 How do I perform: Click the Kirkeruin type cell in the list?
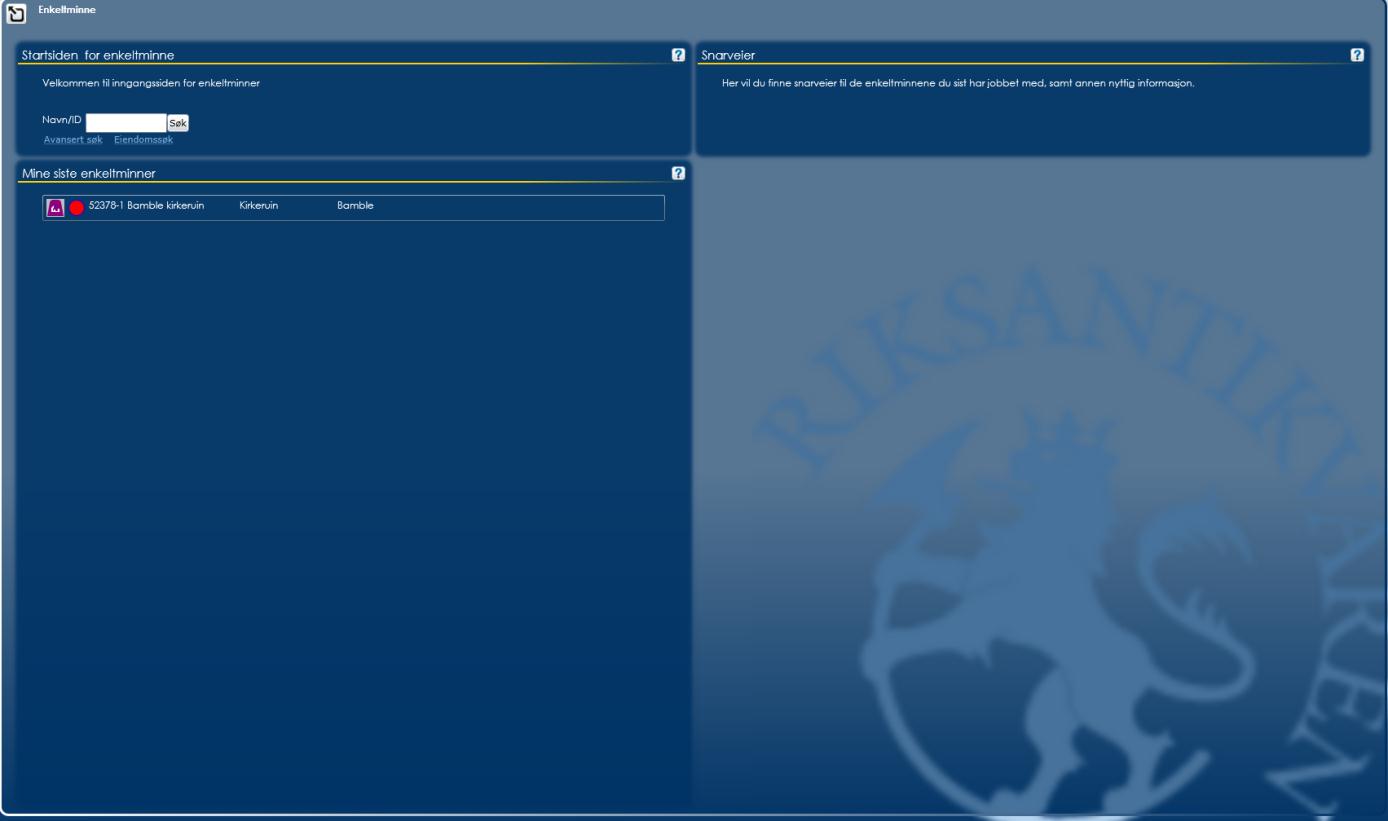(x=259, y=206)
